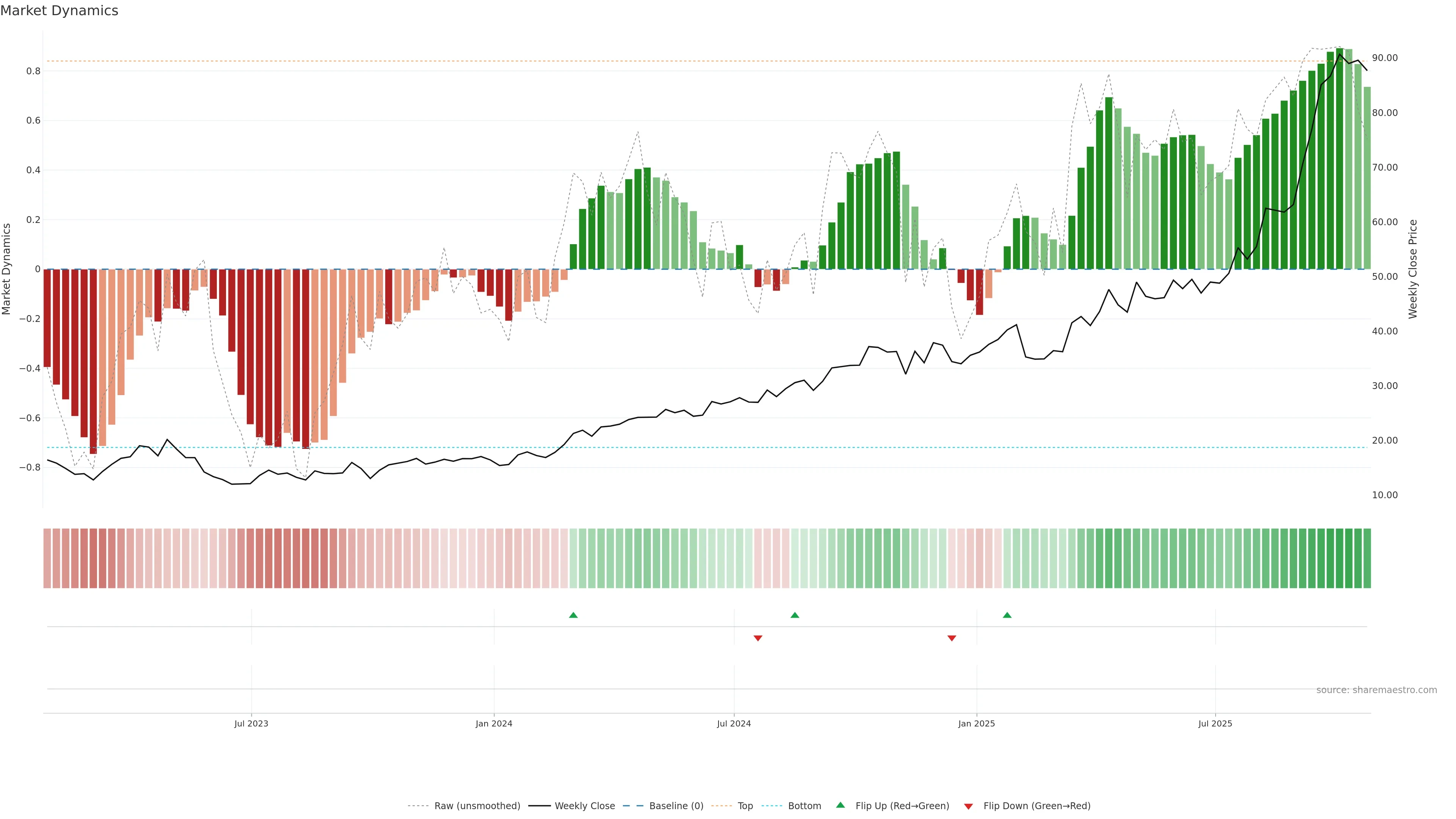Viewport: 1456px width, 819px height.
Task: Click the first green Flip Up triangle marker
Action: [573, 615]
